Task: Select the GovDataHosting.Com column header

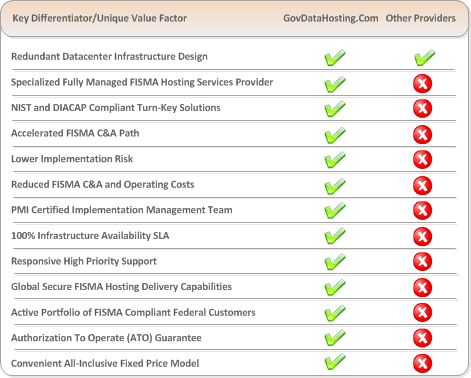Action: [x=331, y=18]
